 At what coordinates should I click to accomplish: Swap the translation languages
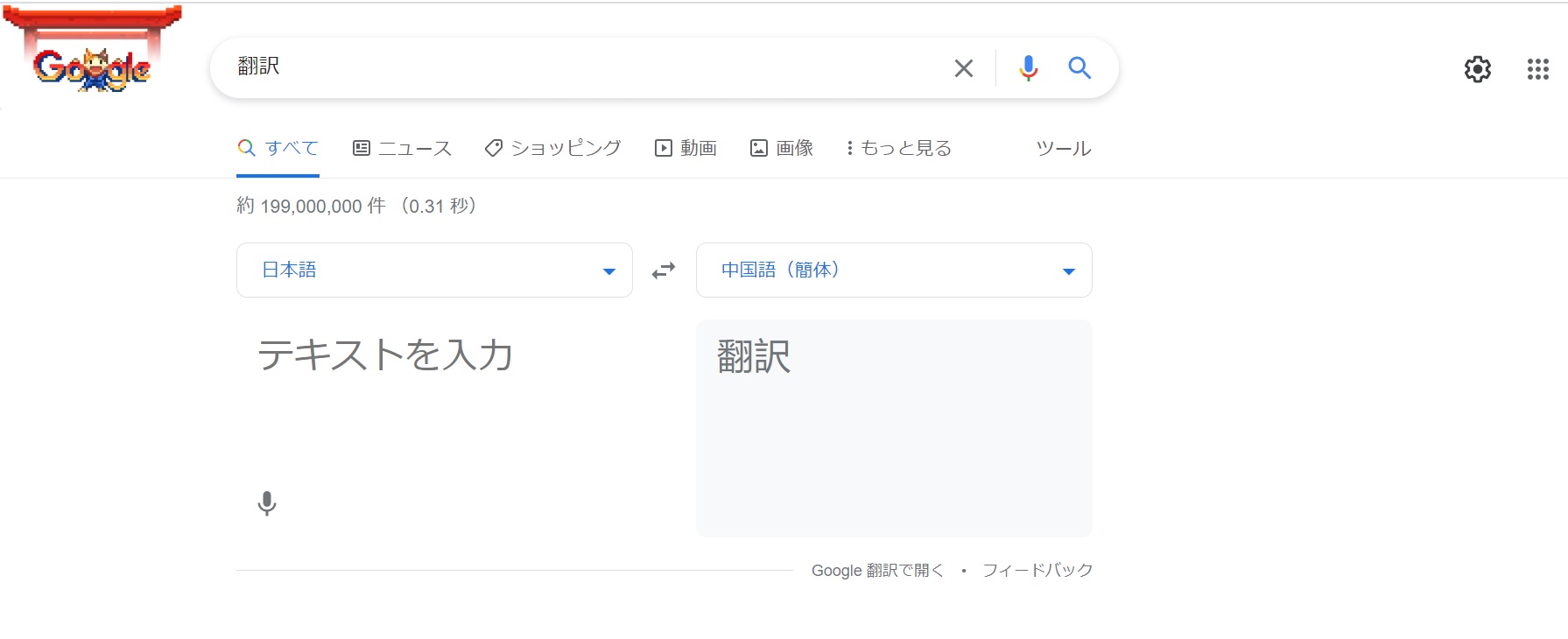tap(664, 270)
